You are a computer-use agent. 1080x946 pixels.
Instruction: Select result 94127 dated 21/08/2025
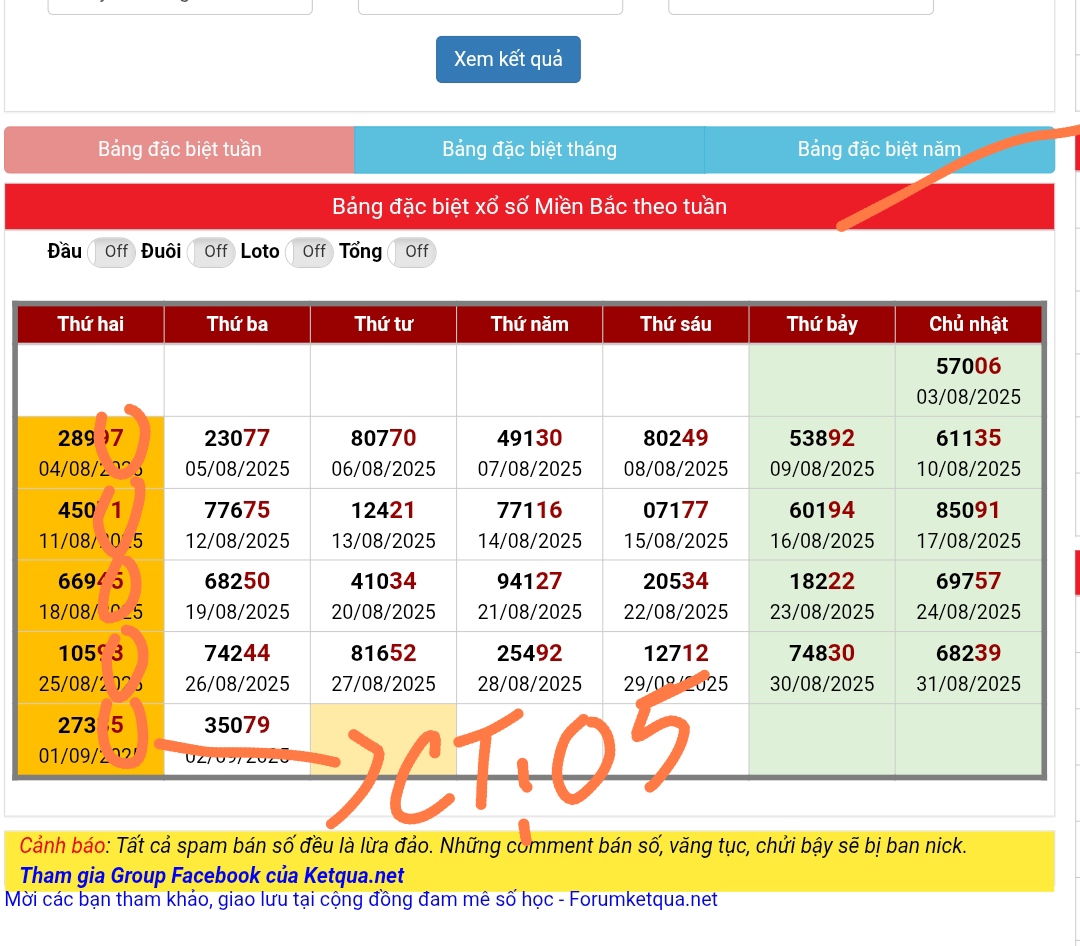pyautogui.click(x=529, y=596)
